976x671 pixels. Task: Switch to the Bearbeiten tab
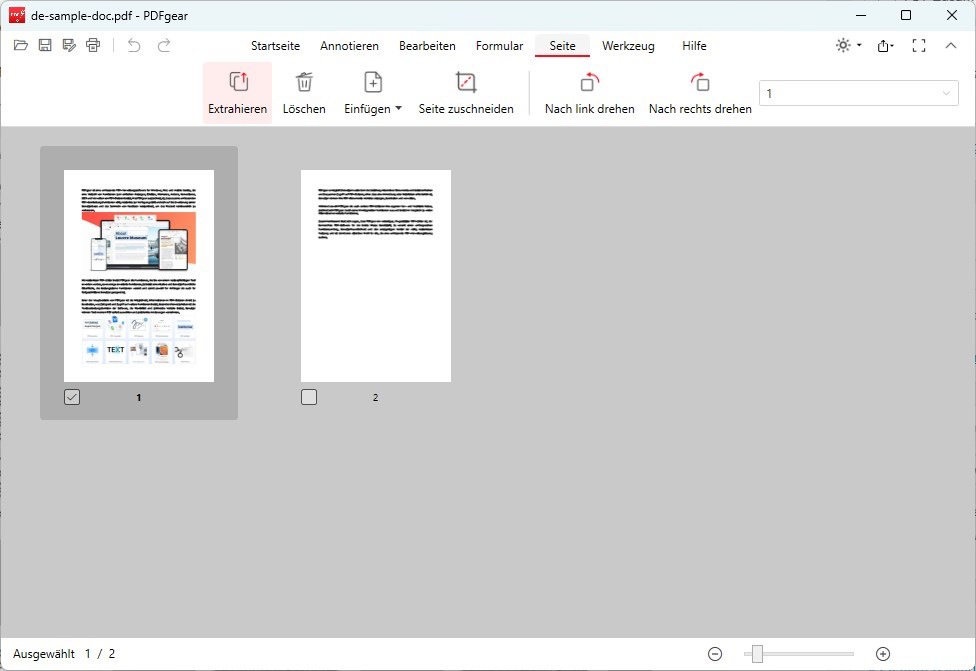pos(427,45)
